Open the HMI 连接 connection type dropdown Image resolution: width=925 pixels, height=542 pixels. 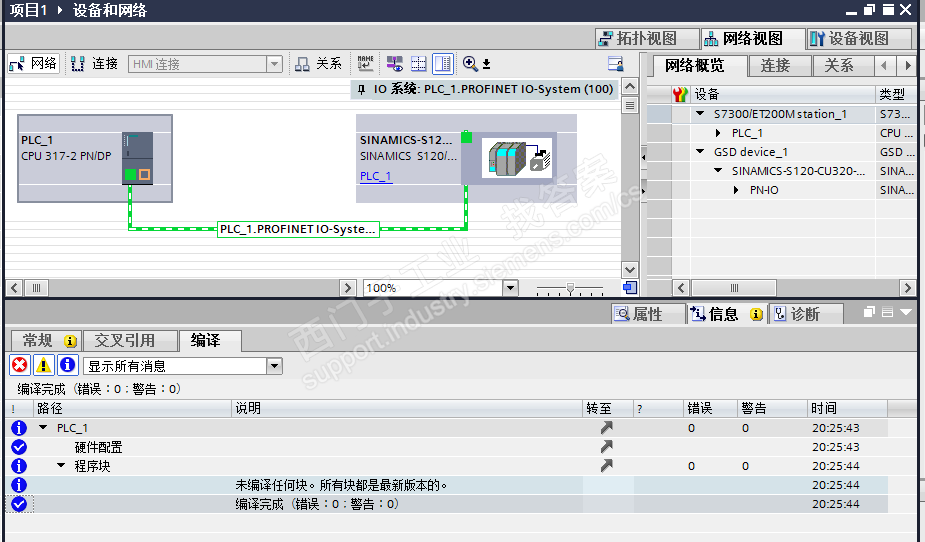pos(274,64)
